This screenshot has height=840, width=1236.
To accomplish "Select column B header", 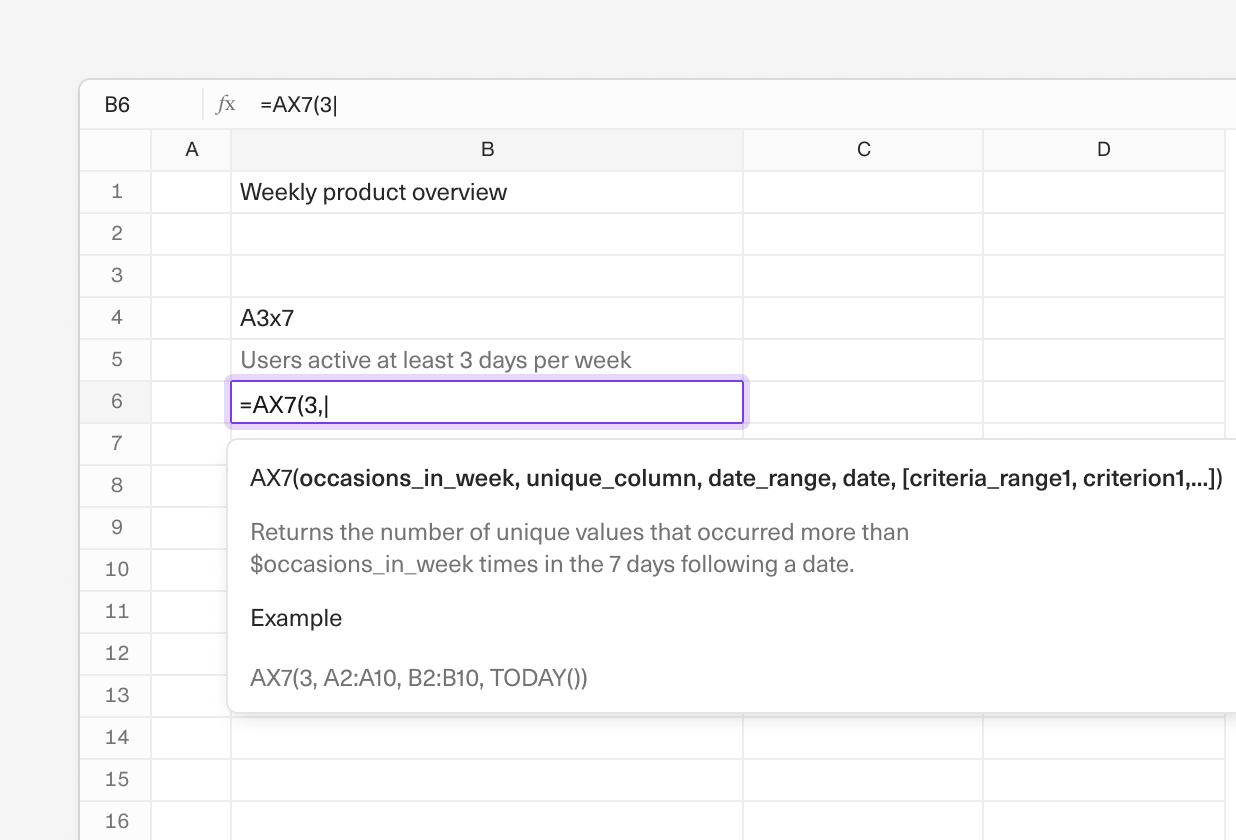I will click(x=487, y=149).
